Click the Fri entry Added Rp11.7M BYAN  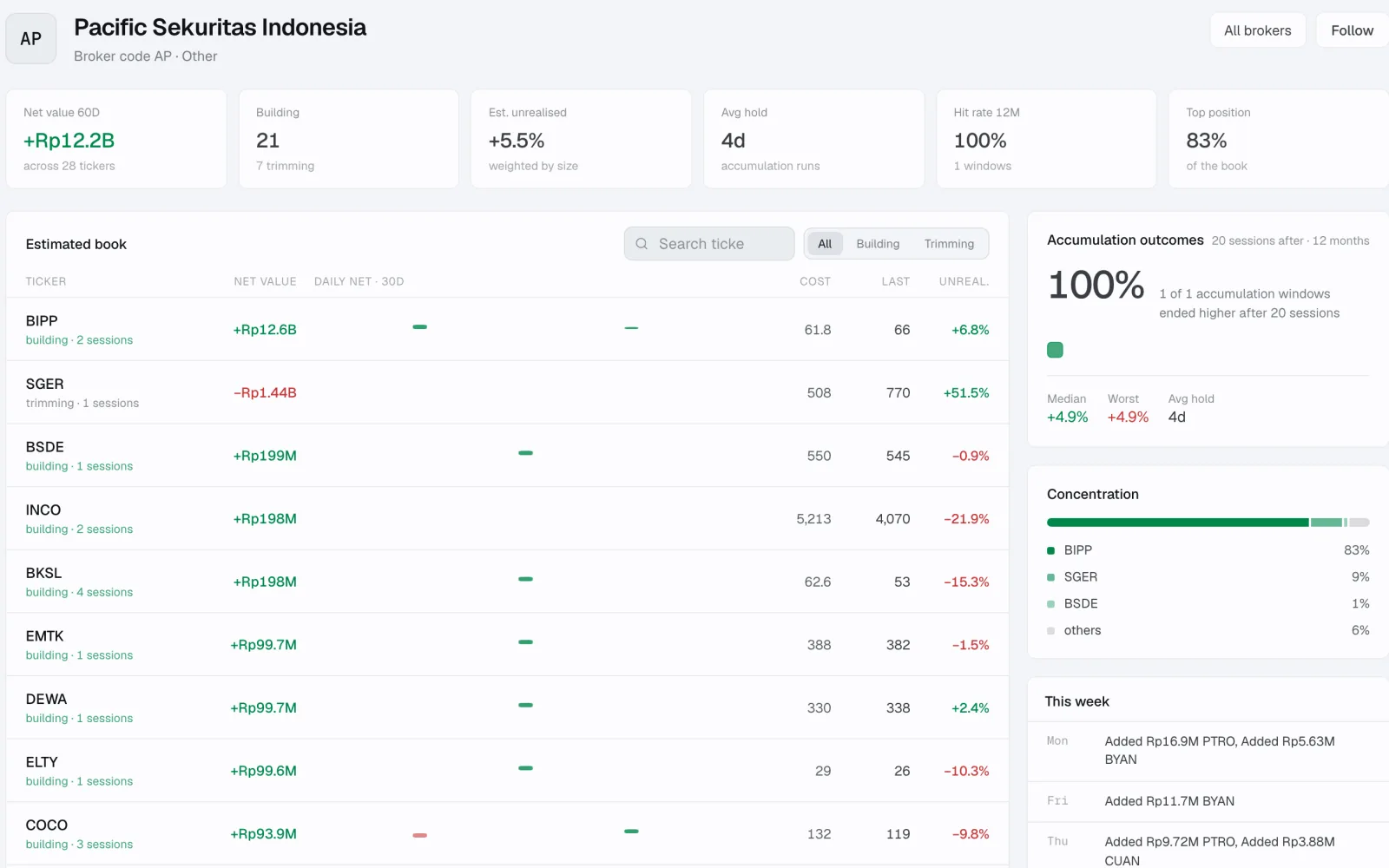click(x=1208, y=801)
